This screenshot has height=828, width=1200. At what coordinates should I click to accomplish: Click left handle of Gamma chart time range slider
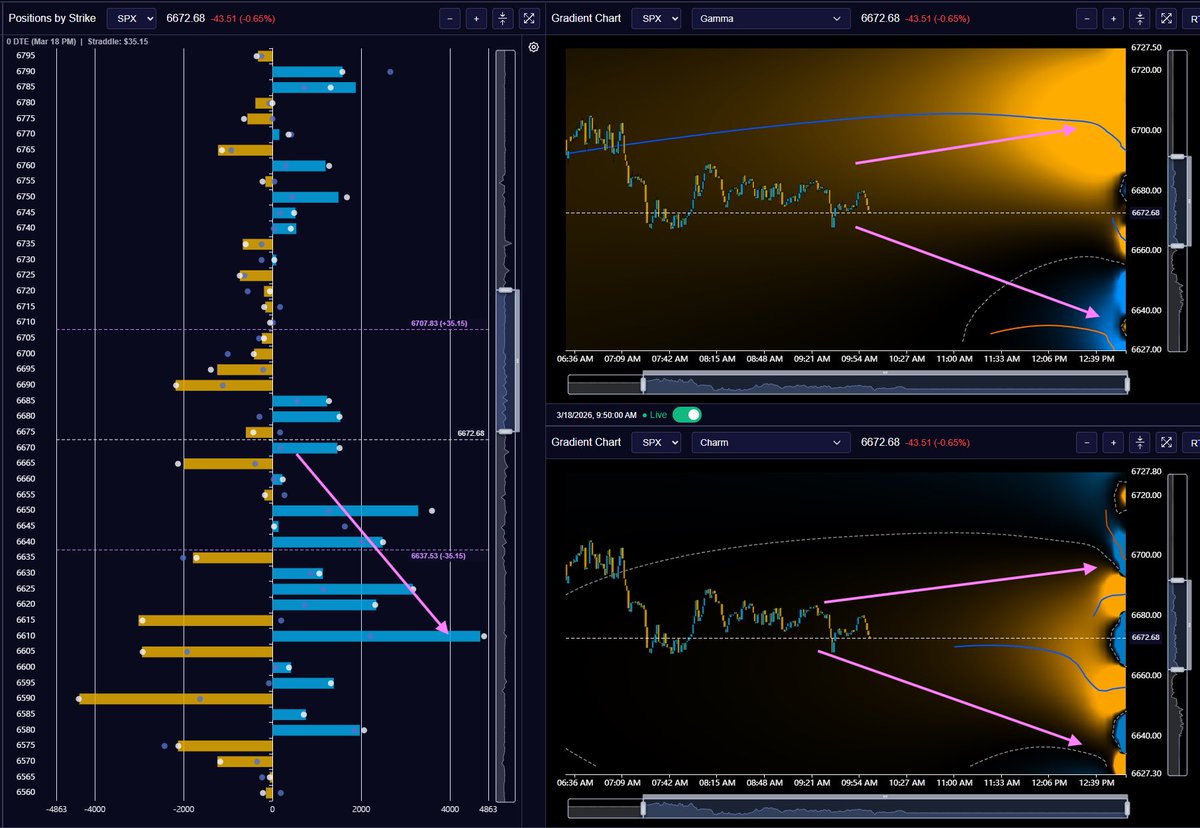644,383
